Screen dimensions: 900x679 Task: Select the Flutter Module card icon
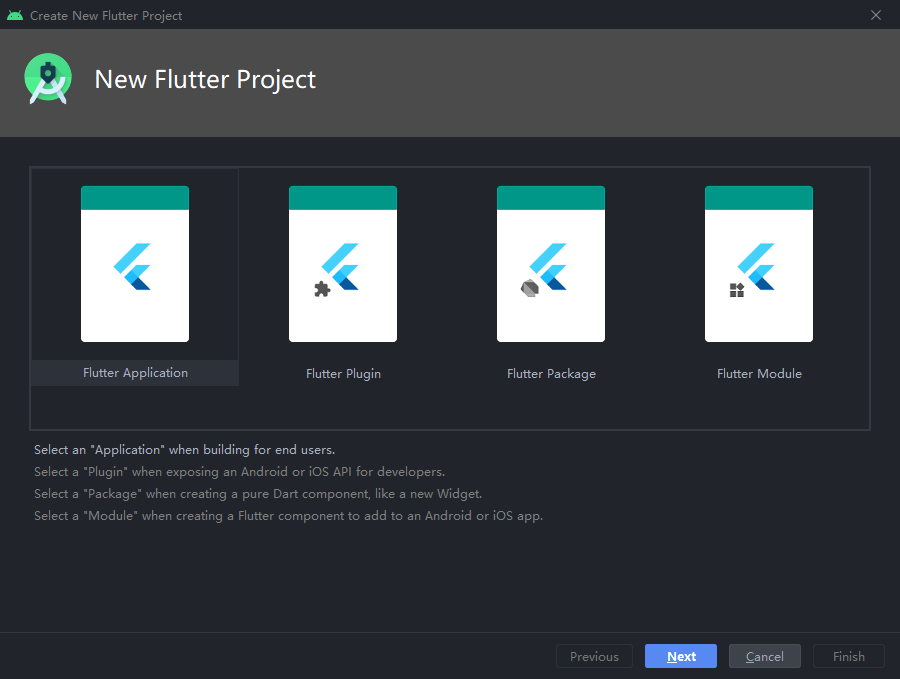(x=759, y=264)
